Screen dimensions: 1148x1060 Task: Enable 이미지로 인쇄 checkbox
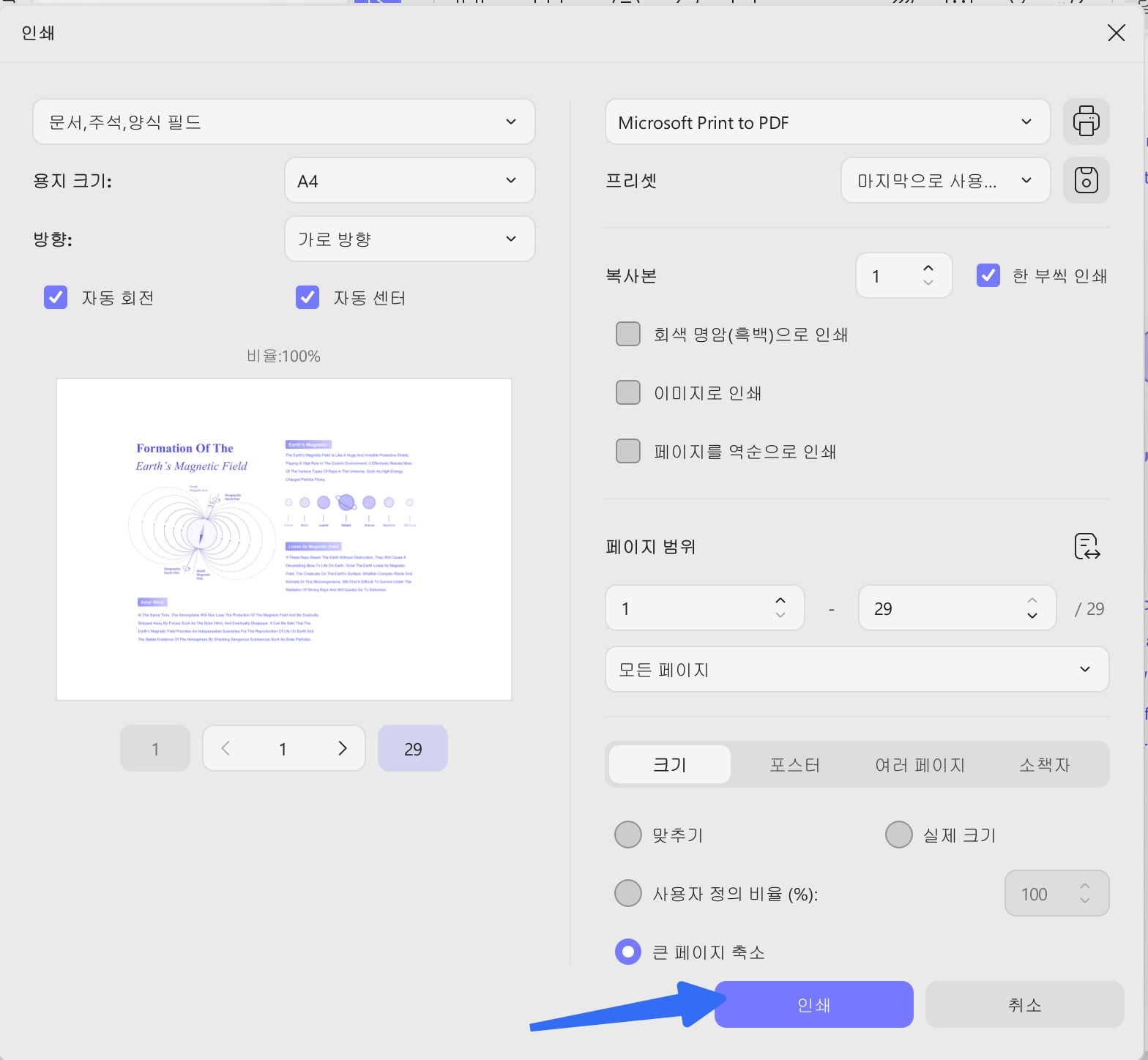click(628, 392)
